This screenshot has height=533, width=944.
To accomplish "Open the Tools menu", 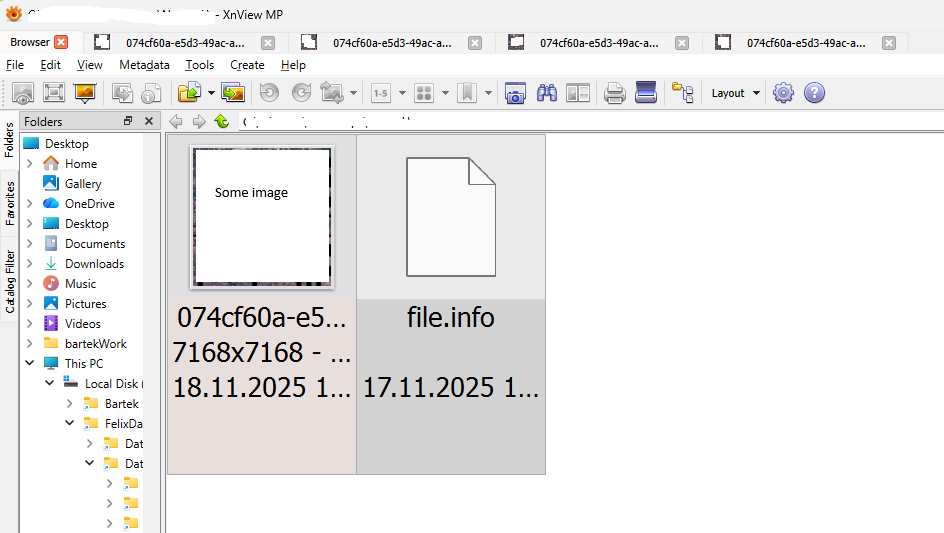I will point(199,65).
